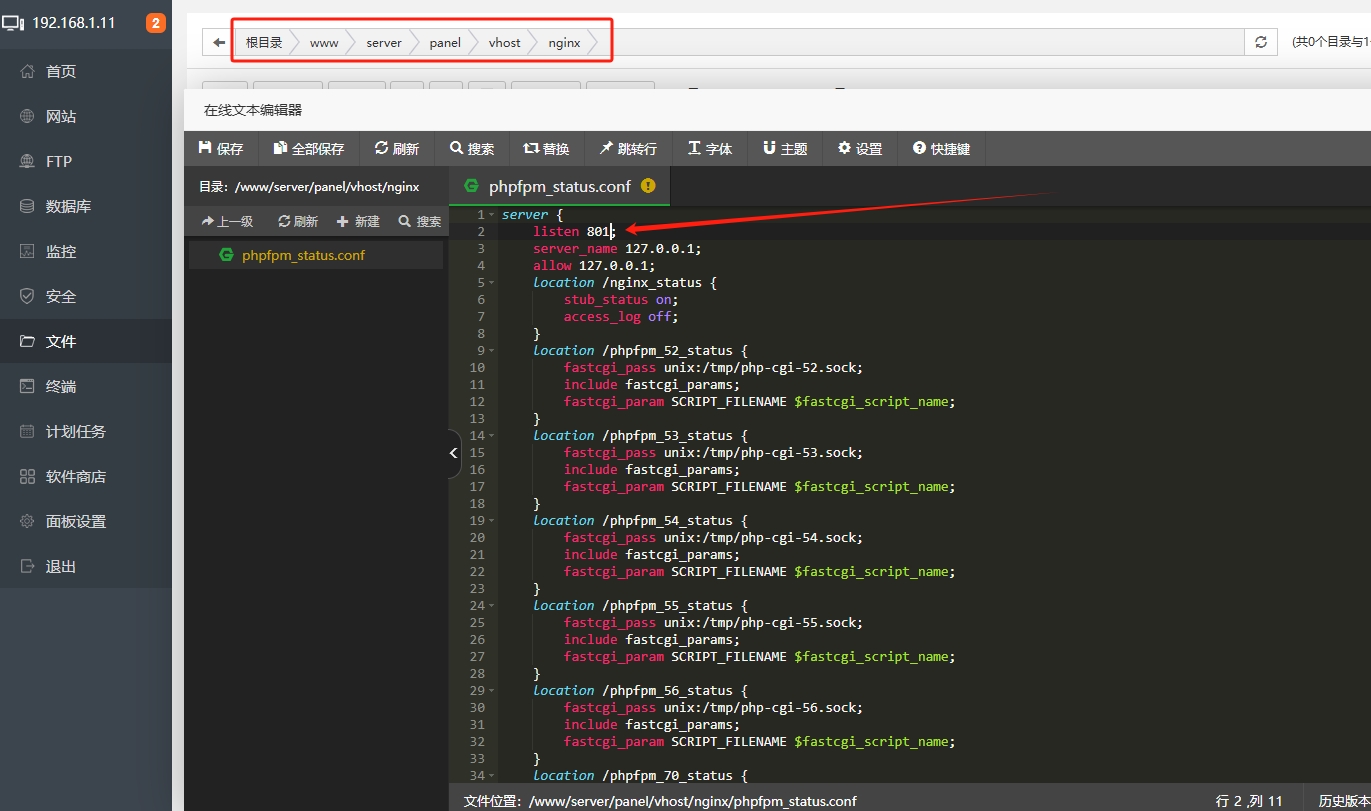The width and height of the screenshot is (1371, 811).
Task: Click the 'server_name 127.0.0.1;' line
Action: pyautogui.click(x=617, y=248)
